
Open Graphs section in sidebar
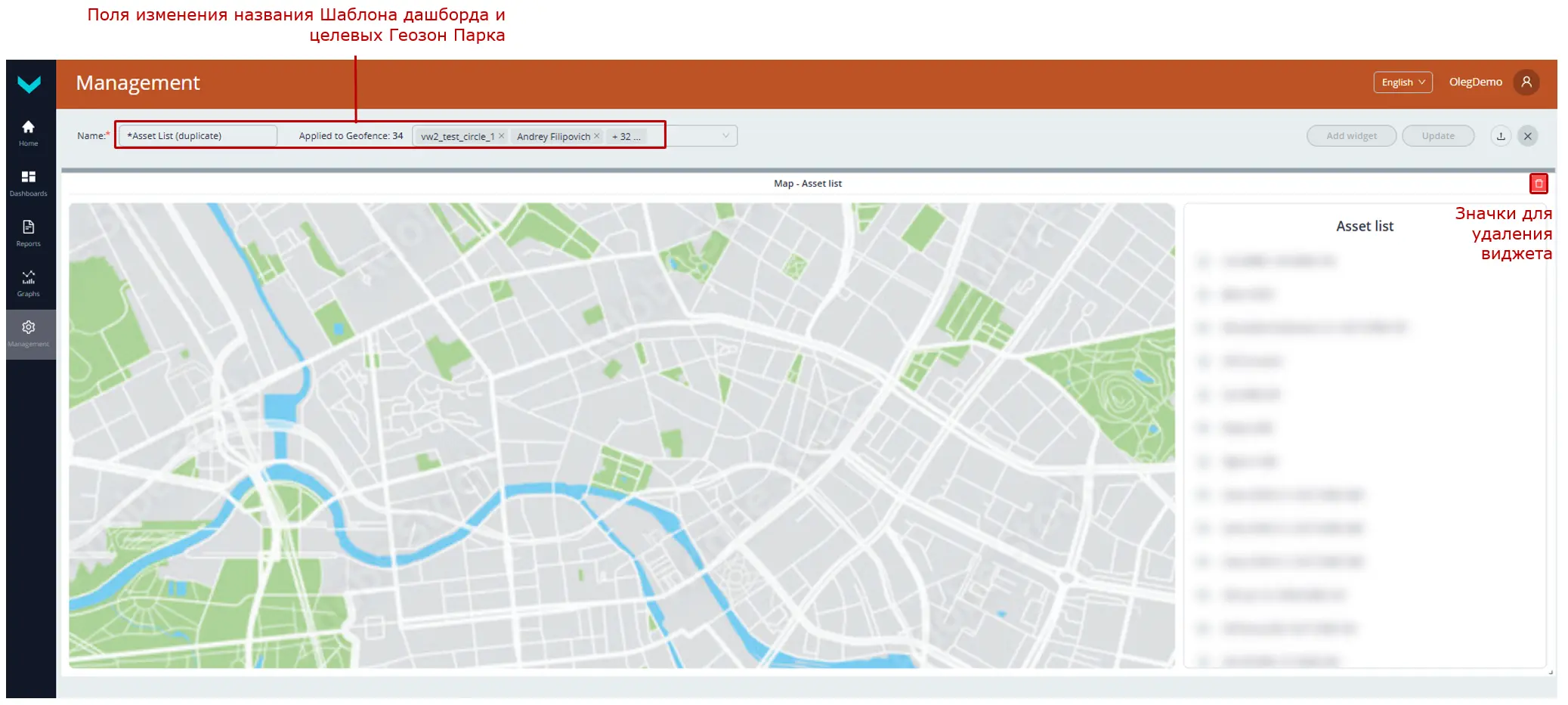tap(29, 283)
